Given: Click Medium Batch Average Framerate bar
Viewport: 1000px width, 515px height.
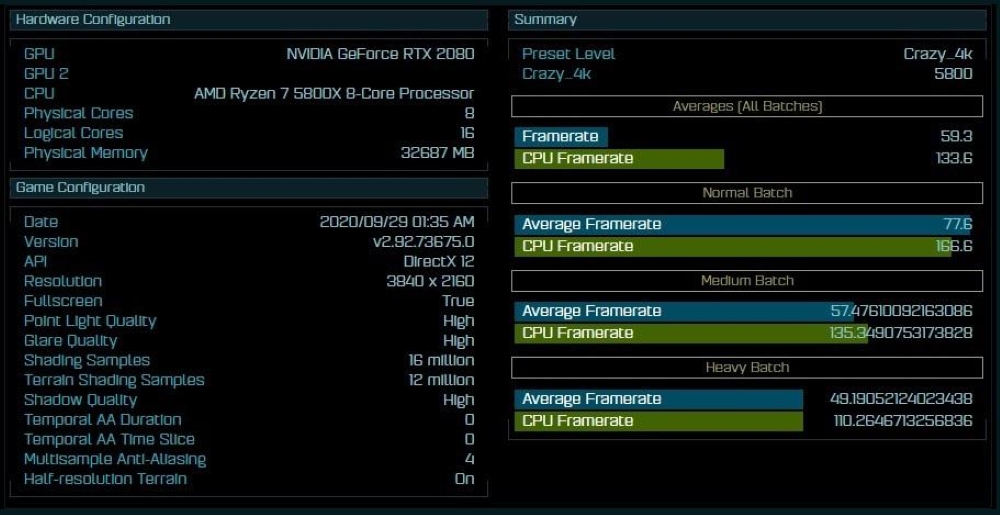Looking at the screenshot, I should click(x=684, y=311).
